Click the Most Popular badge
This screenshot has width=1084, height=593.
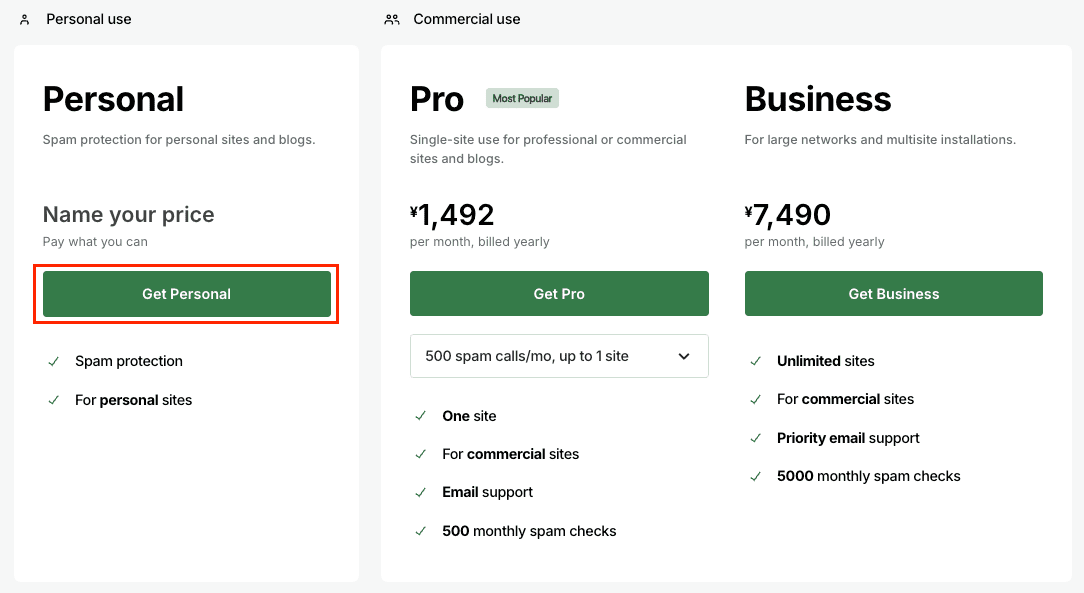[523, 98]
